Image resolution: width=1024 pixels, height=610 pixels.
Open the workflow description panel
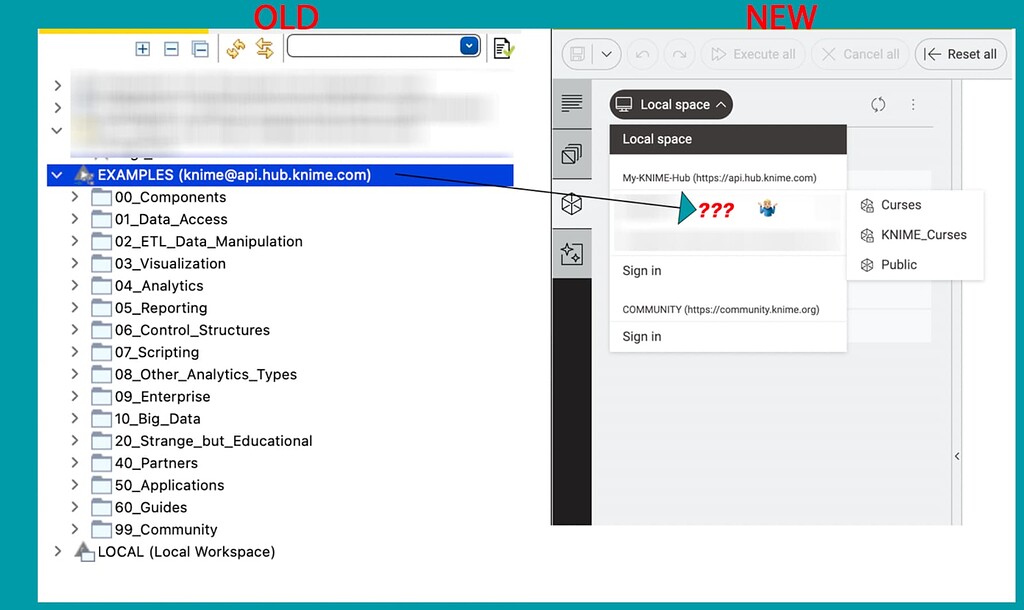click(x=572, y=101)
